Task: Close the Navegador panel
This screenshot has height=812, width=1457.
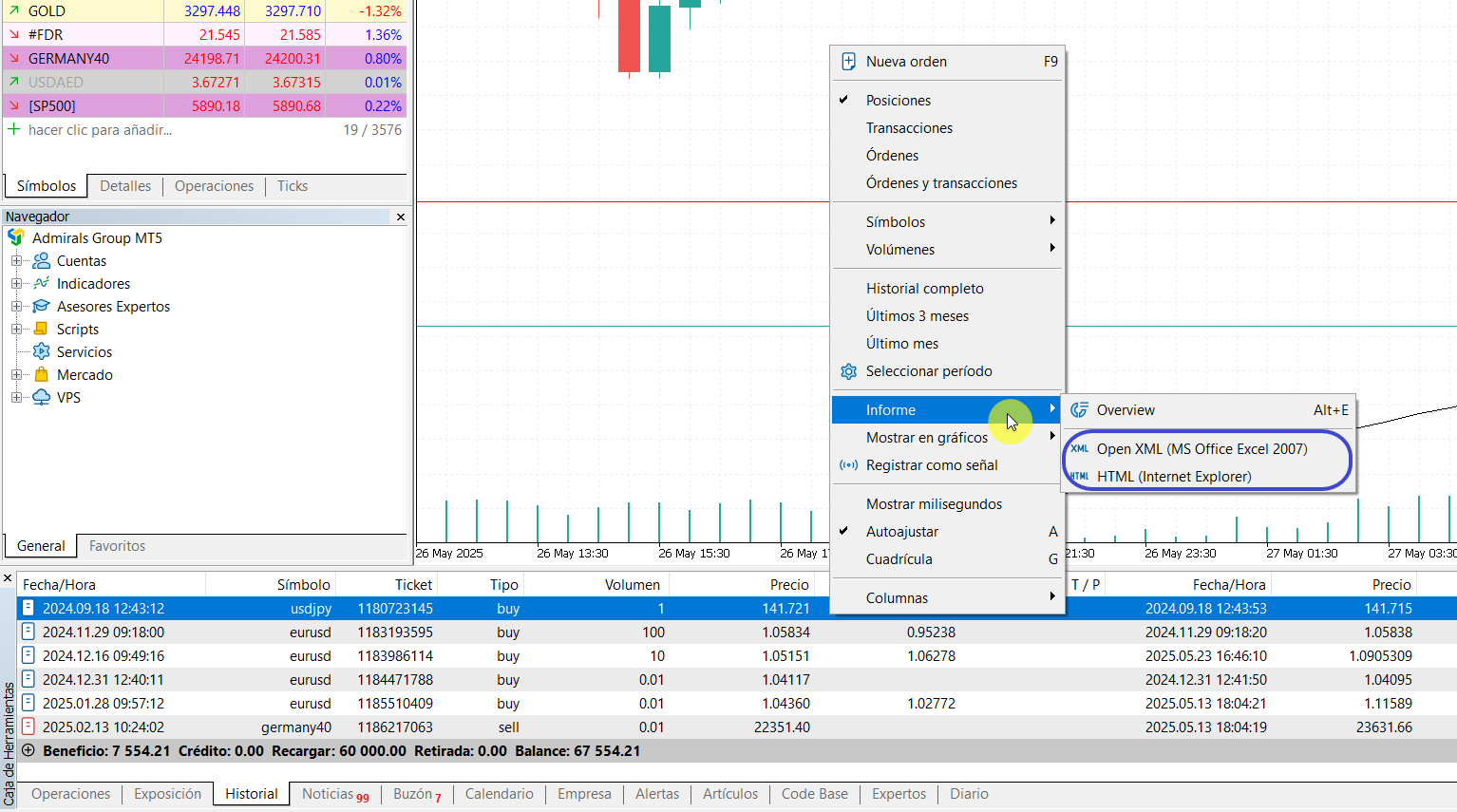Action: pos(401,217)
